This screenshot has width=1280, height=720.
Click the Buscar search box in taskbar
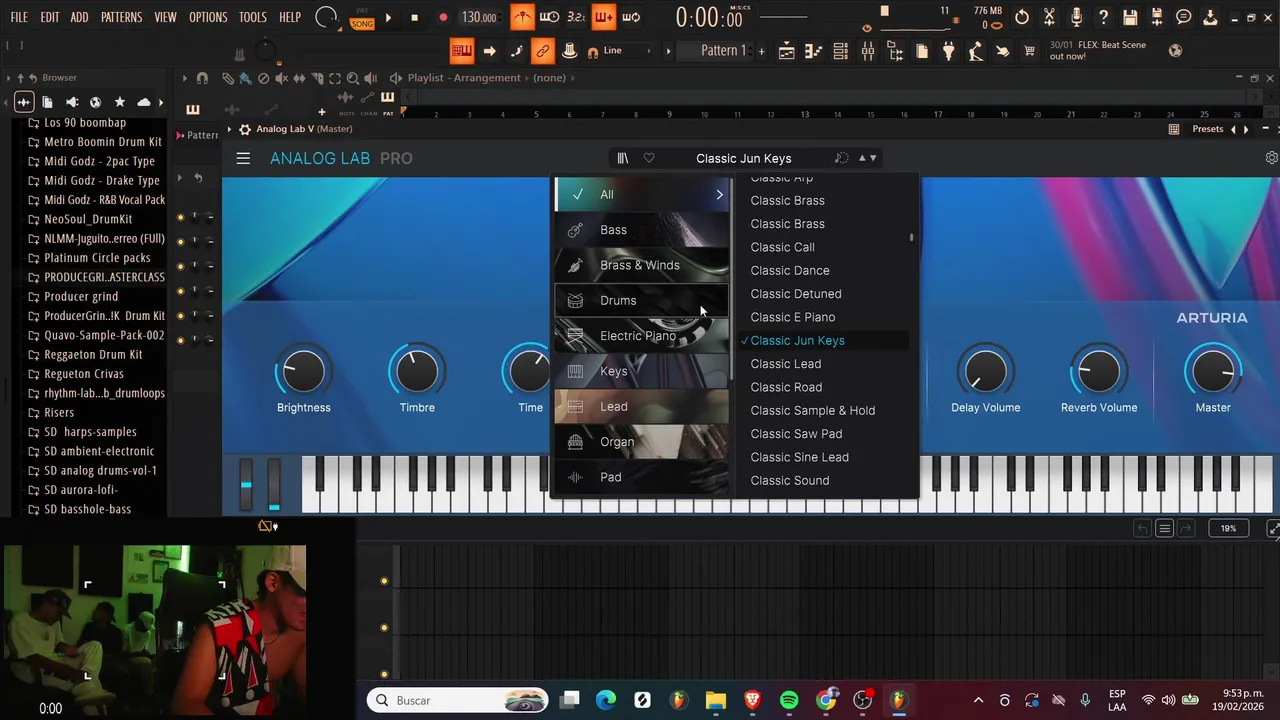[x=458, y=700]
